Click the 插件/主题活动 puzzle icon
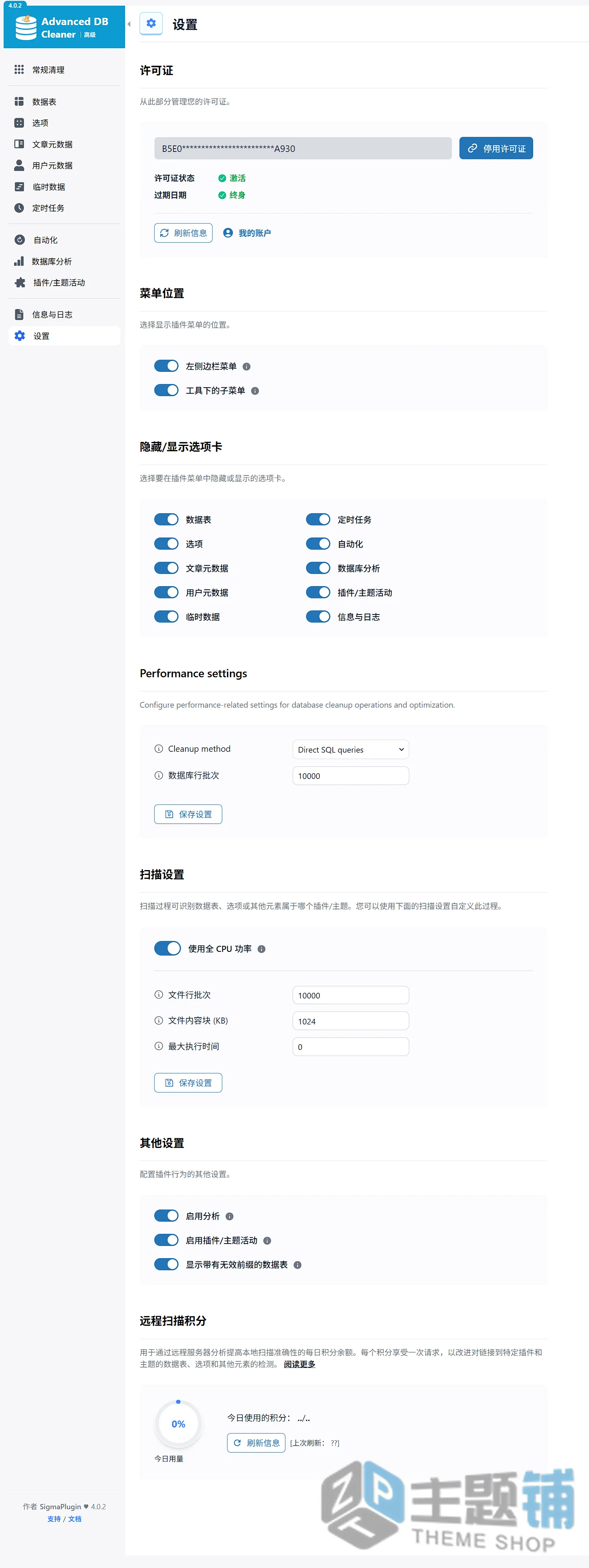The width and height of the screenshot is (589, 1568). point(20,282)
